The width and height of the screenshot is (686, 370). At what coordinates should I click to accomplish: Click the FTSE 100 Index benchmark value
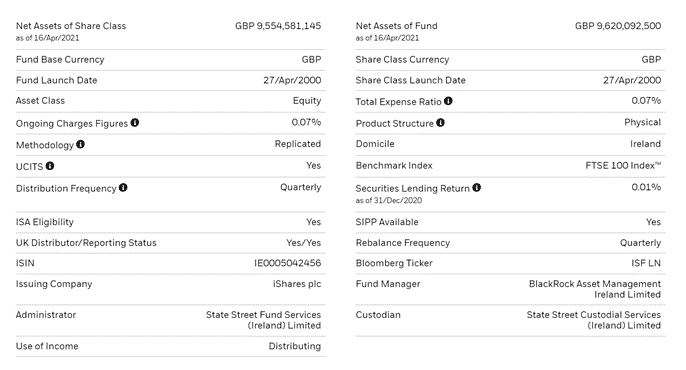click(623, 165)
